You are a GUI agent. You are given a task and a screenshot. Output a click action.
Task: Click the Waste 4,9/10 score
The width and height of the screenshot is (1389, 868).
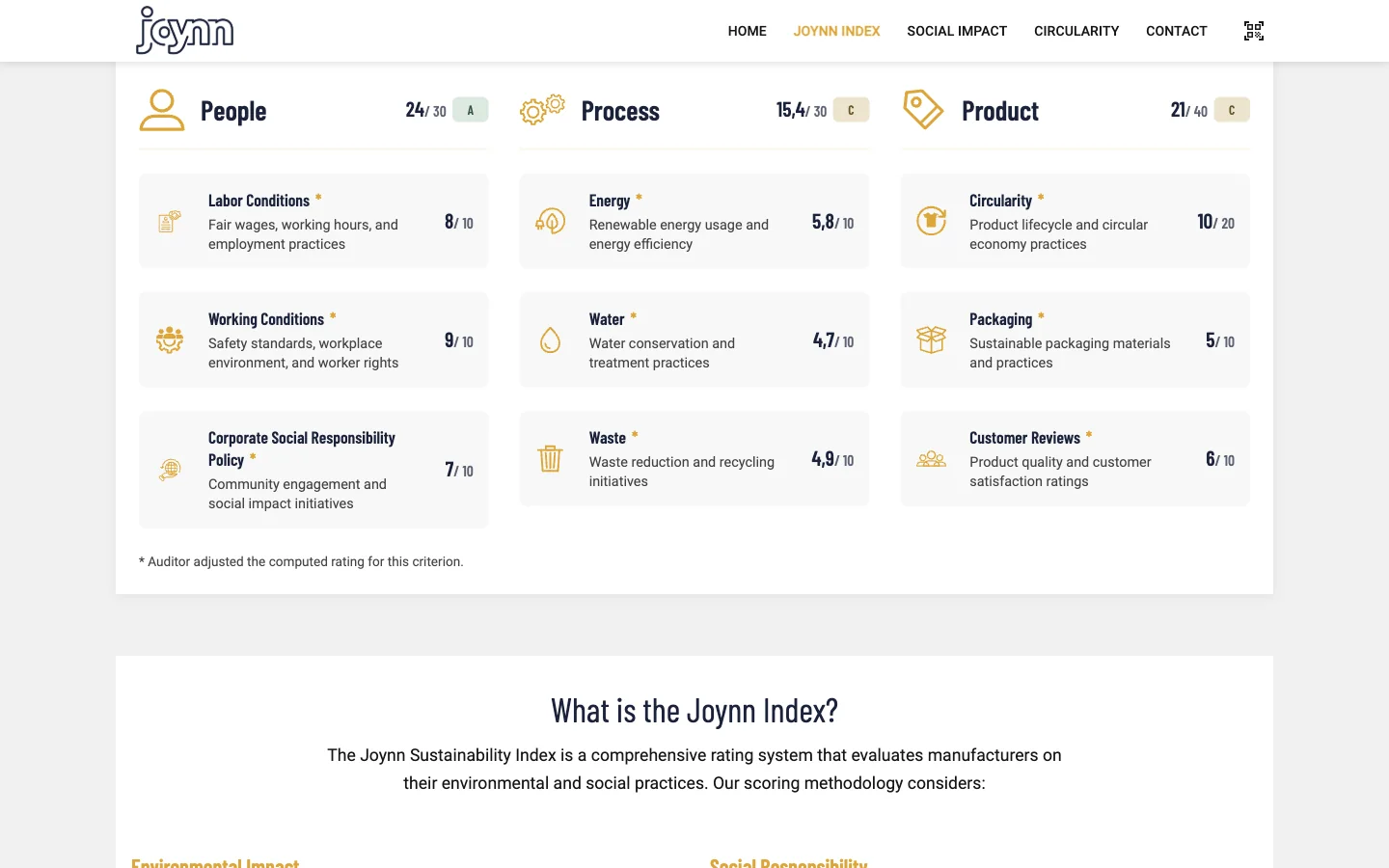[x=832, y=459]
